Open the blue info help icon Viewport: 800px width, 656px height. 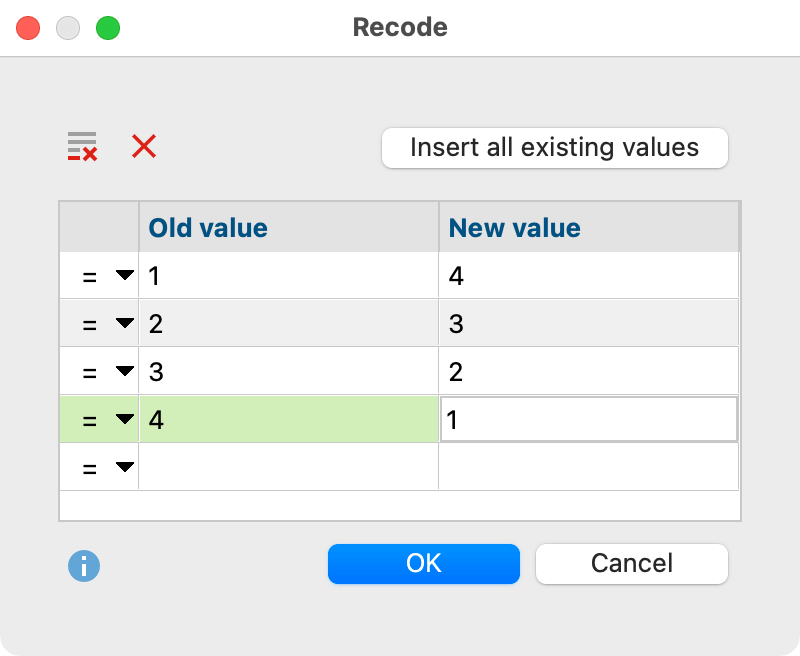84,566
